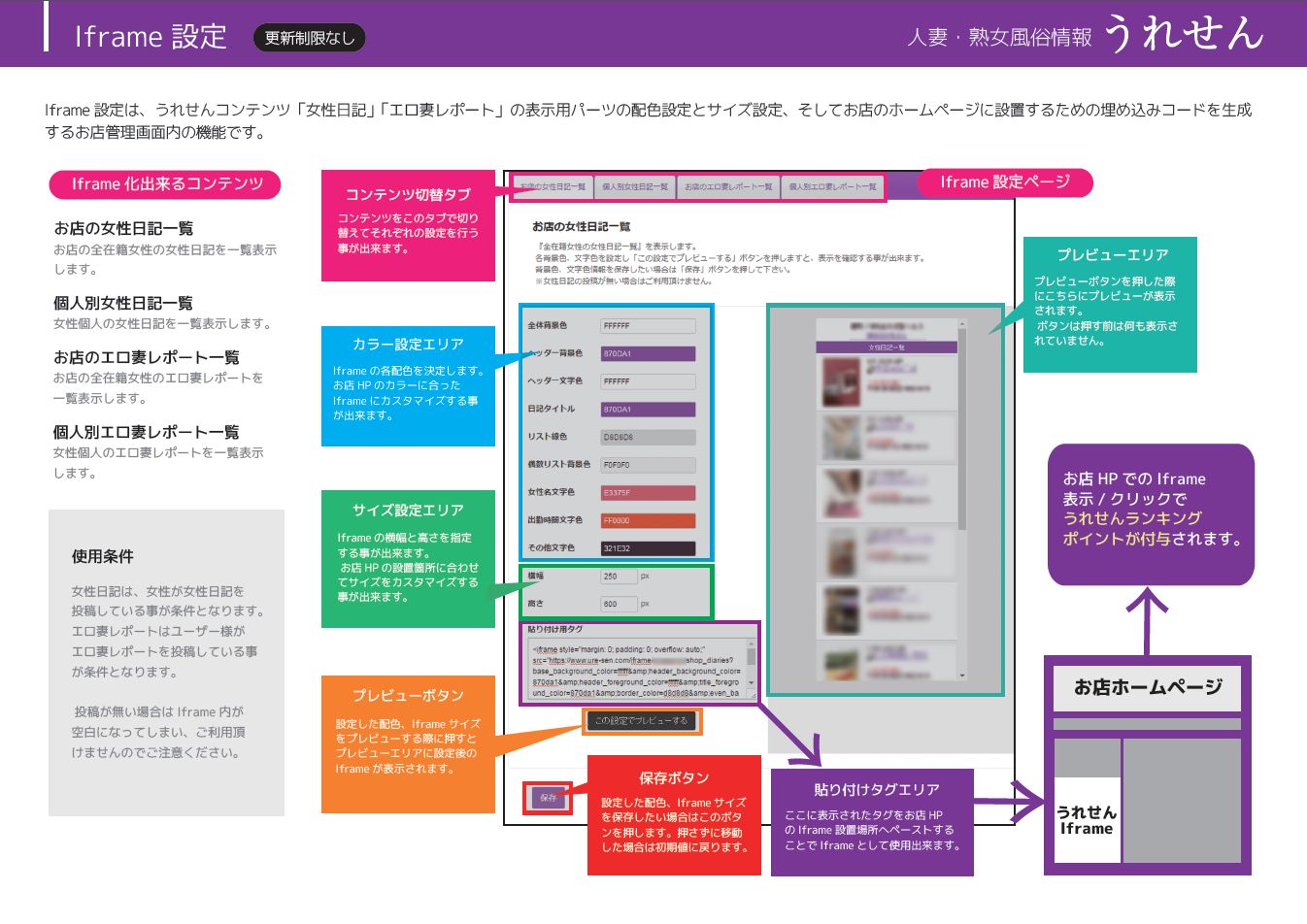This screenshot has height=924, width=1307.
Task: Switch to the 個人別女性日記一覧 tab
Action: (x=635, y=186)
